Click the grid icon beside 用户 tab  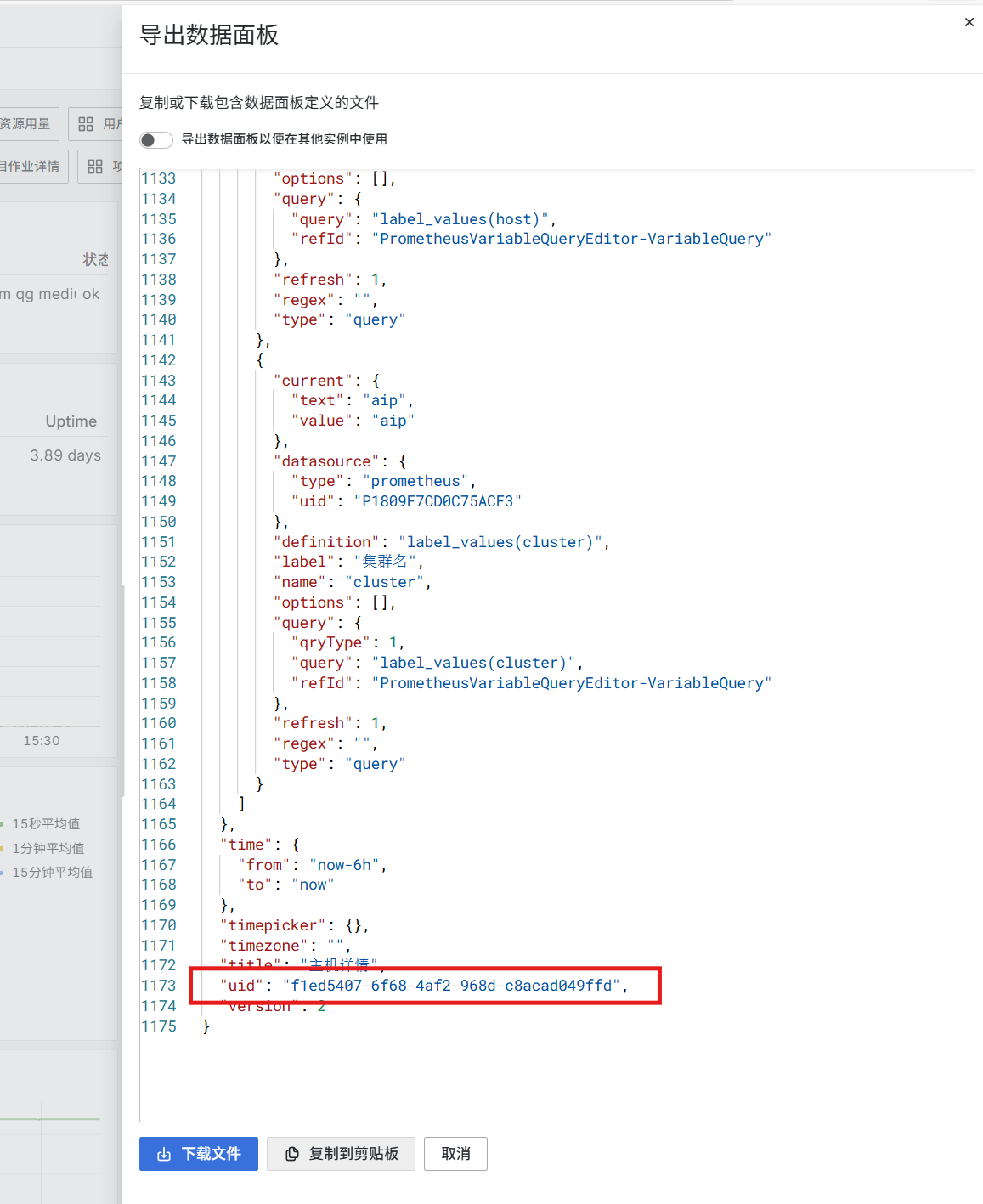click(86, 124)
